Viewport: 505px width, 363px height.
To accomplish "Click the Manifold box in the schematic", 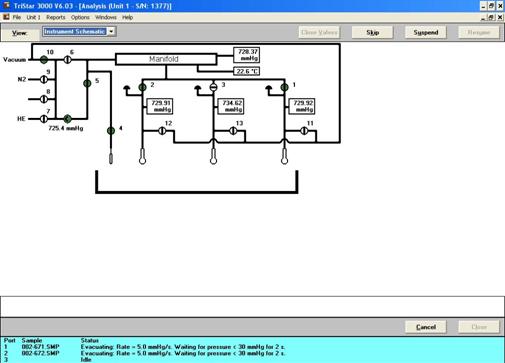I will tap(166, 59).
